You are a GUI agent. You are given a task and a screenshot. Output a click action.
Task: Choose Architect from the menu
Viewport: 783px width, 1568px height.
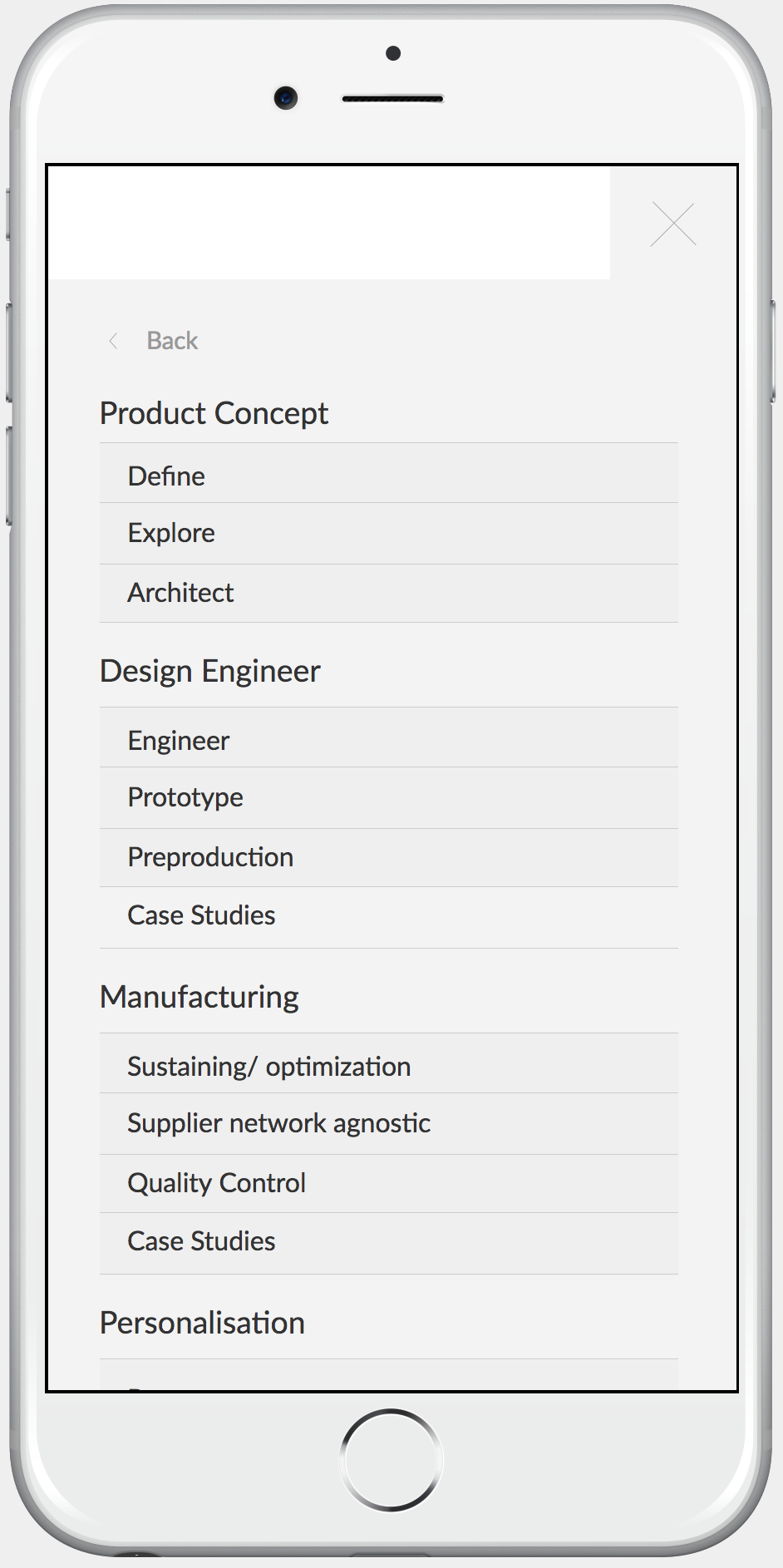point(180,593)
